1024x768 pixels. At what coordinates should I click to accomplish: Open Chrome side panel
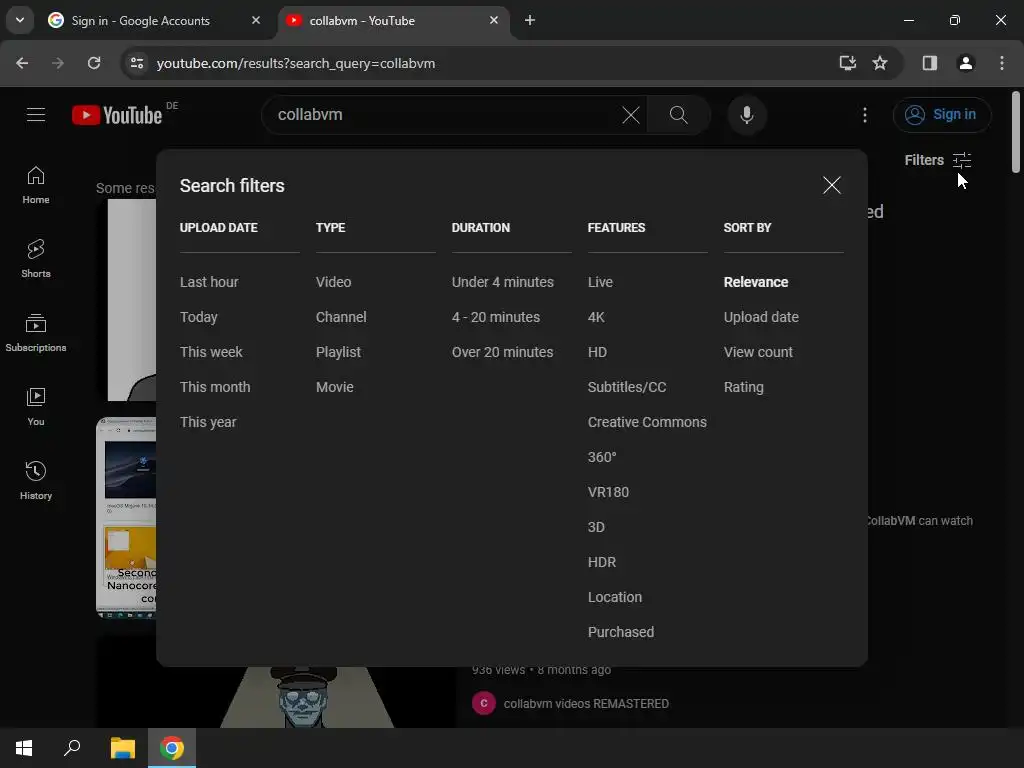pyautogui.click(x=929, y=63)
